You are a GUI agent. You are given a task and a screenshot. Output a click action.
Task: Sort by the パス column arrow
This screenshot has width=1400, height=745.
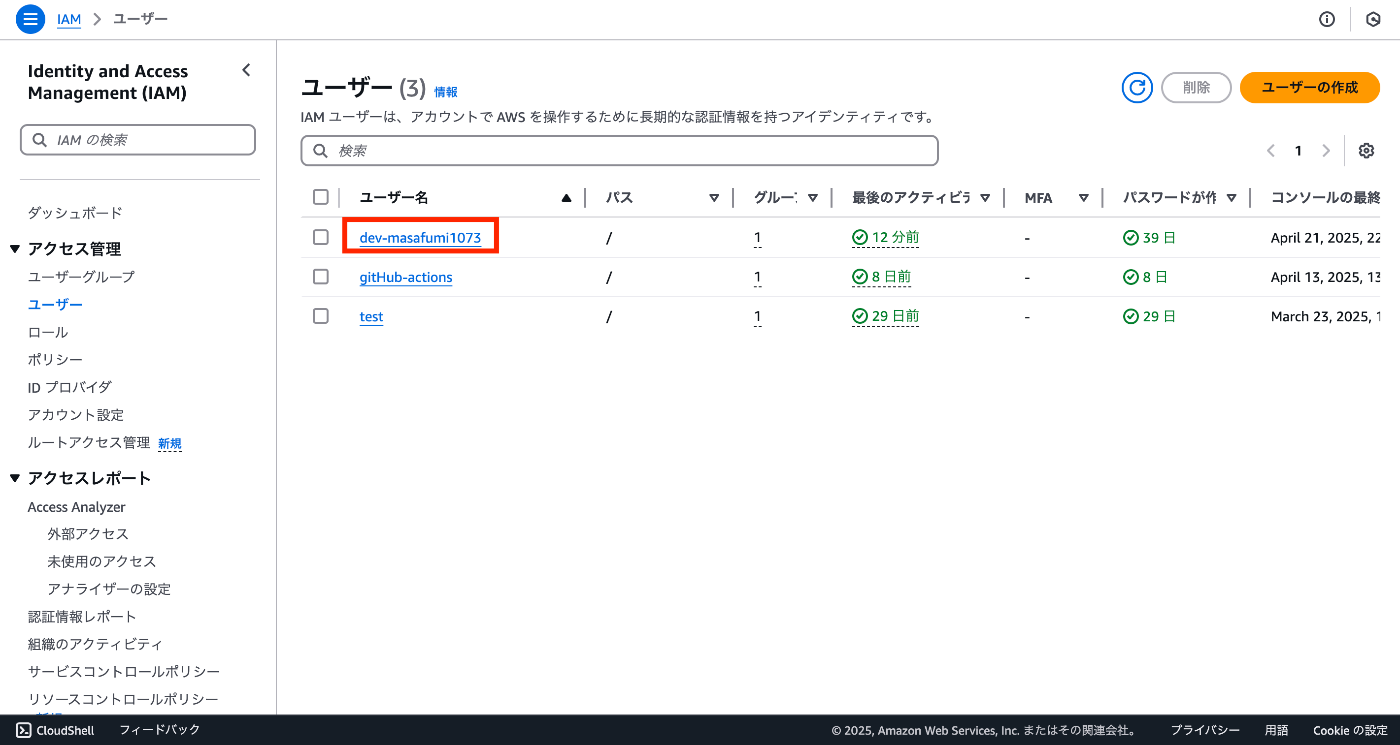coord(714,198)
